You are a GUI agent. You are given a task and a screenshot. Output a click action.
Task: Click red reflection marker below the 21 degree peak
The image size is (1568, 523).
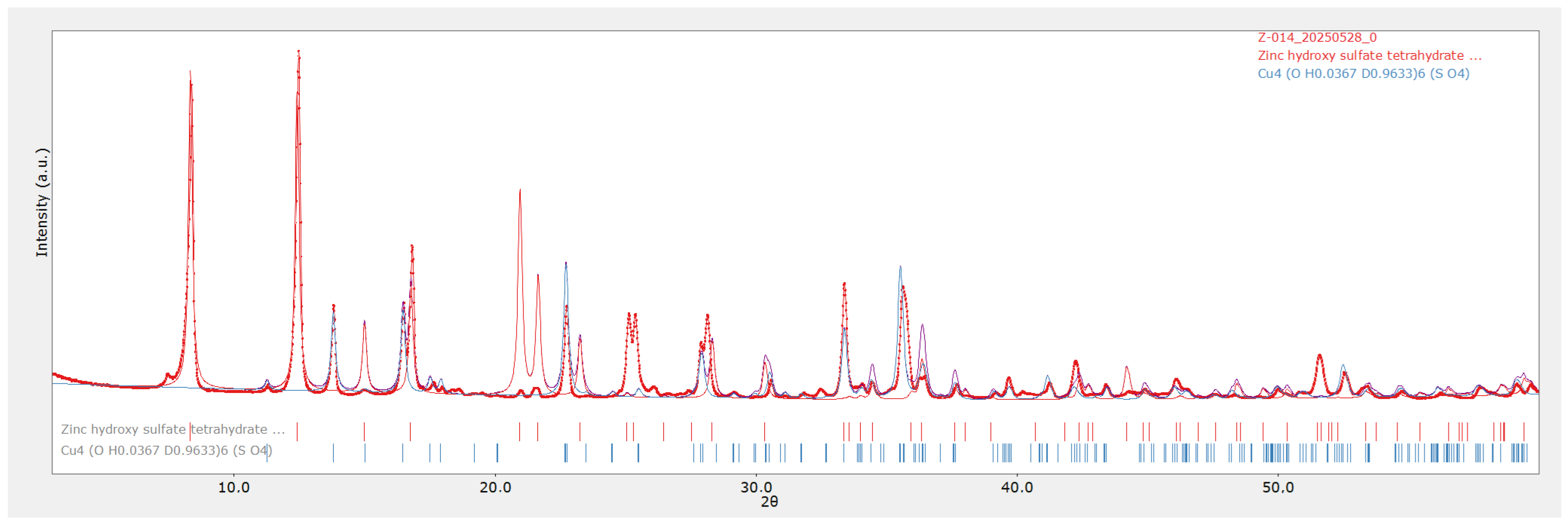[519, 432]
